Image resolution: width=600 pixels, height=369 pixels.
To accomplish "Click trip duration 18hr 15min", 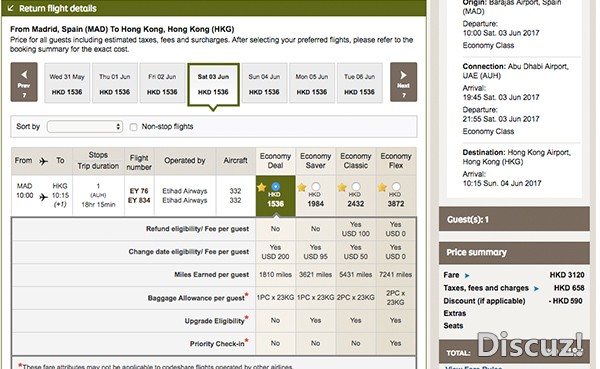I will click(x=98, y=205).
